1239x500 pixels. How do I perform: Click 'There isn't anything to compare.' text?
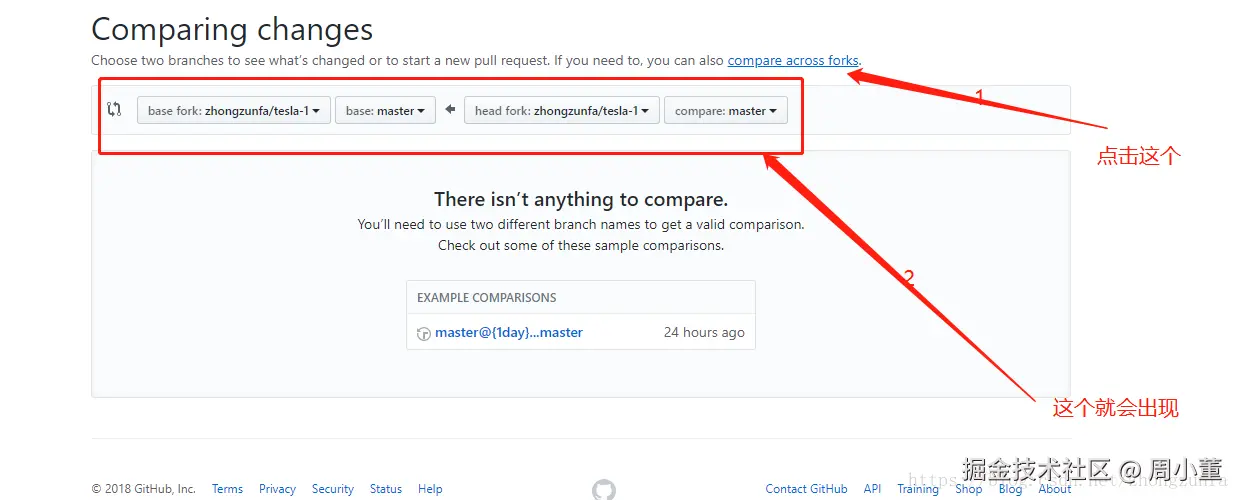tap(581, 199)
